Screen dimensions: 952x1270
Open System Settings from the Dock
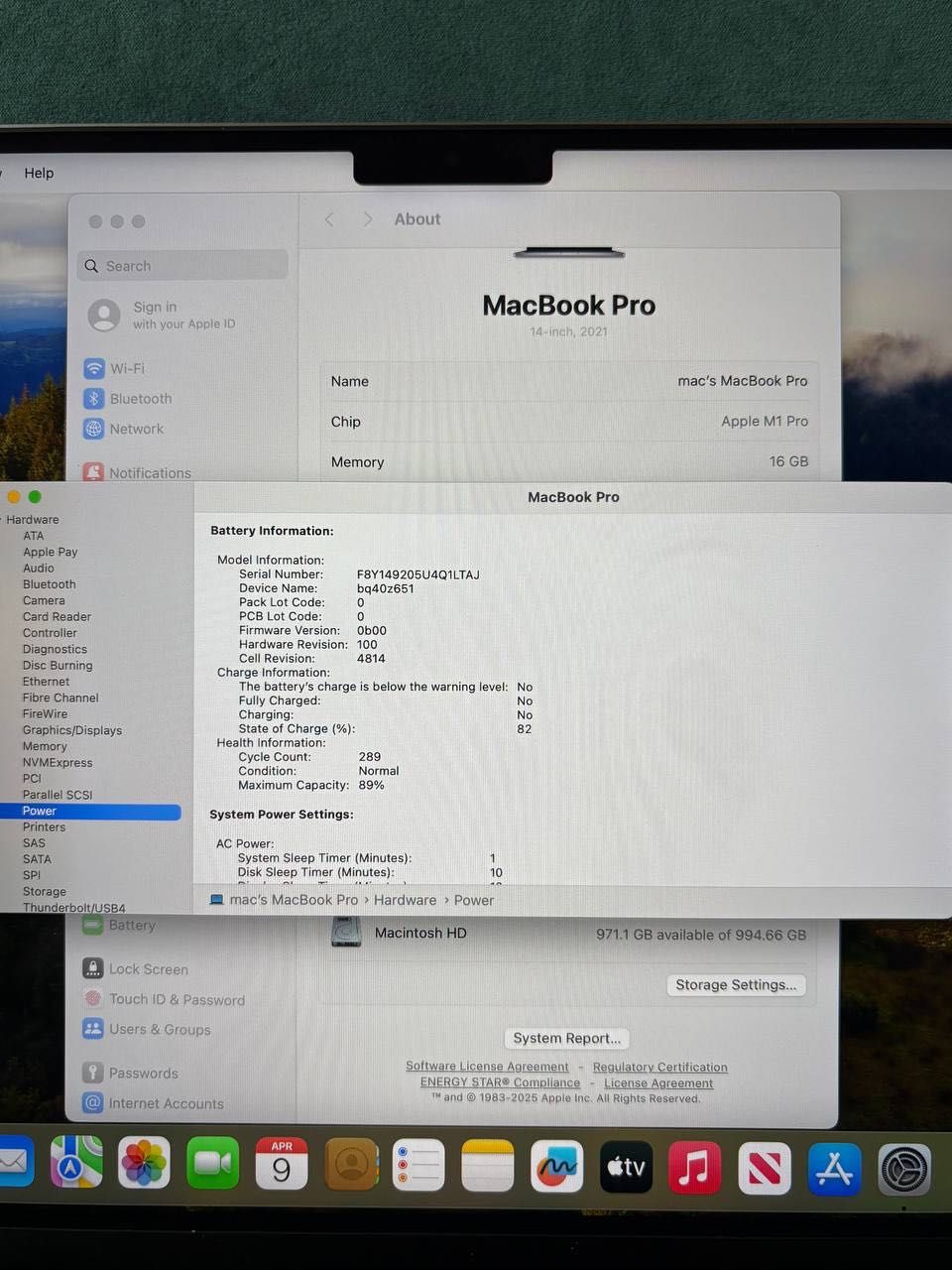pos(904,1170)
